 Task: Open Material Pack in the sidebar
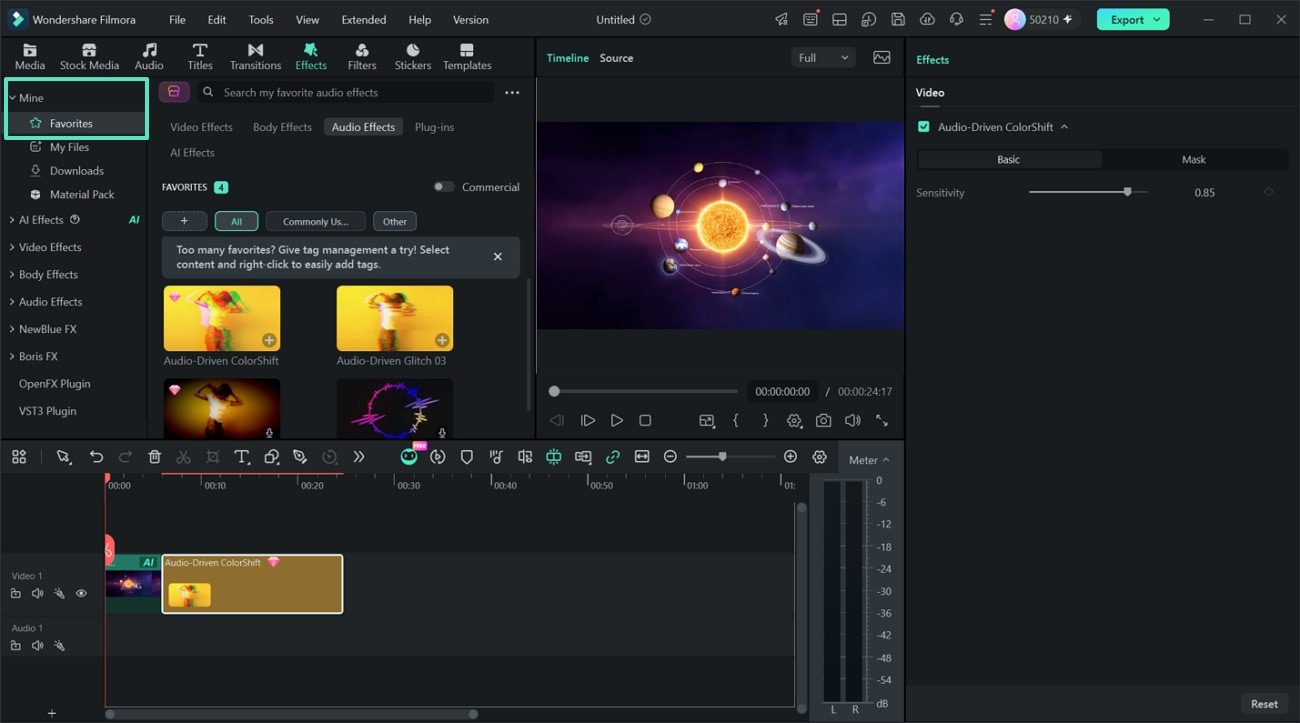[82, 195]
